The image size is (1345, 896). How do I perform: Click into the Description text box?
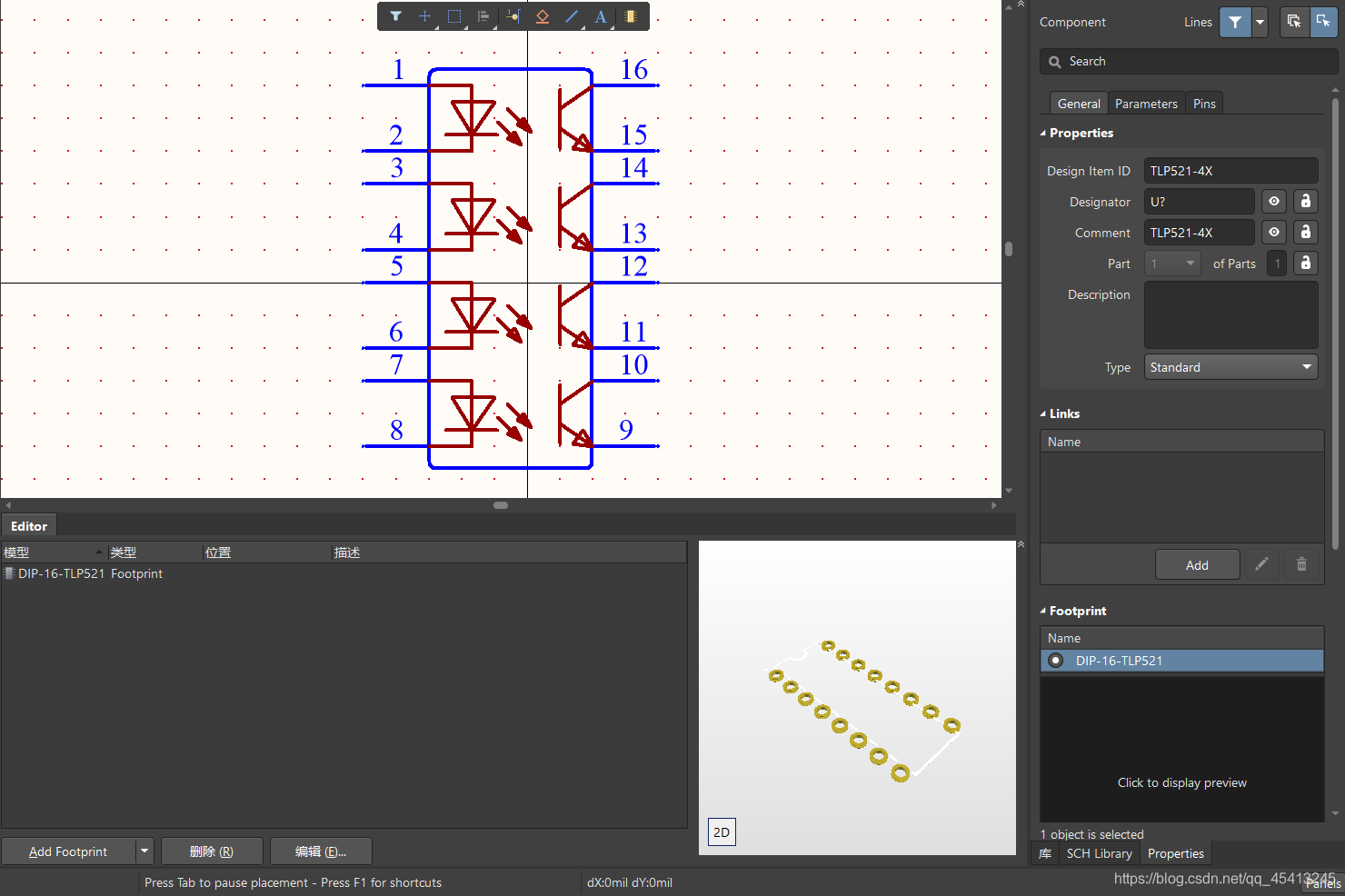(1230, 314)
